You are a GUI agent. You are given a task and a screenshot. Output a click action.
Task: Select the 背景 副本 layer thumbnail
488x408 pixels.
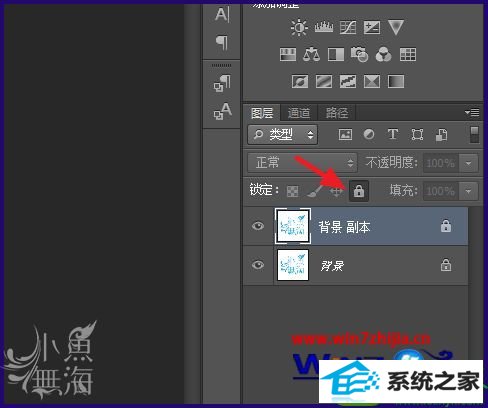click(293, 226)
